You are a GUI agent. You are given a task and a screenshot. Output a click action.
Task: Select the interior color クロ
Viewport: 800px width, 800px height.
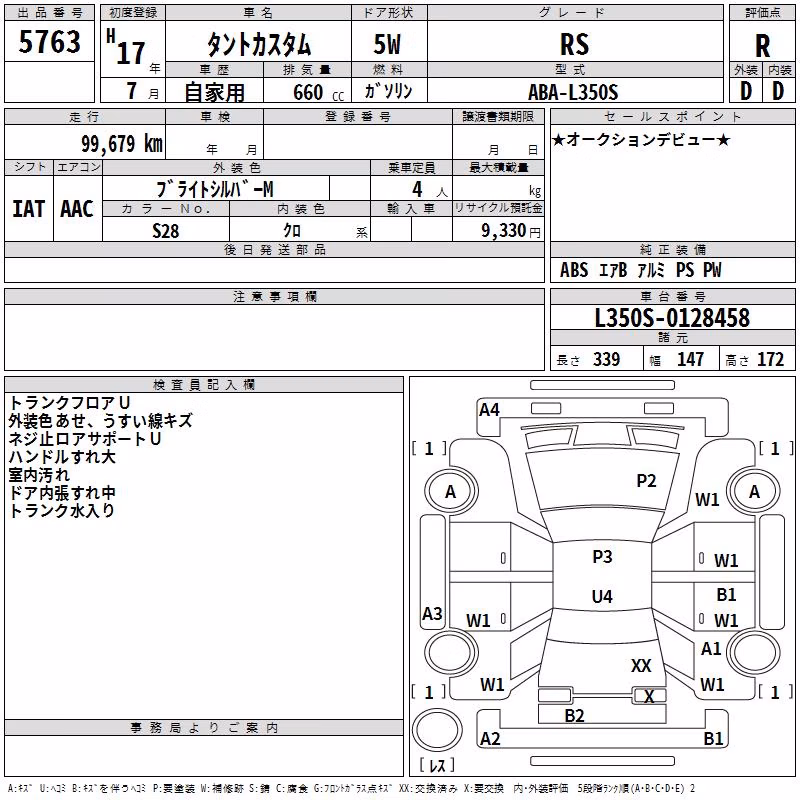click(x=292, y=231)
